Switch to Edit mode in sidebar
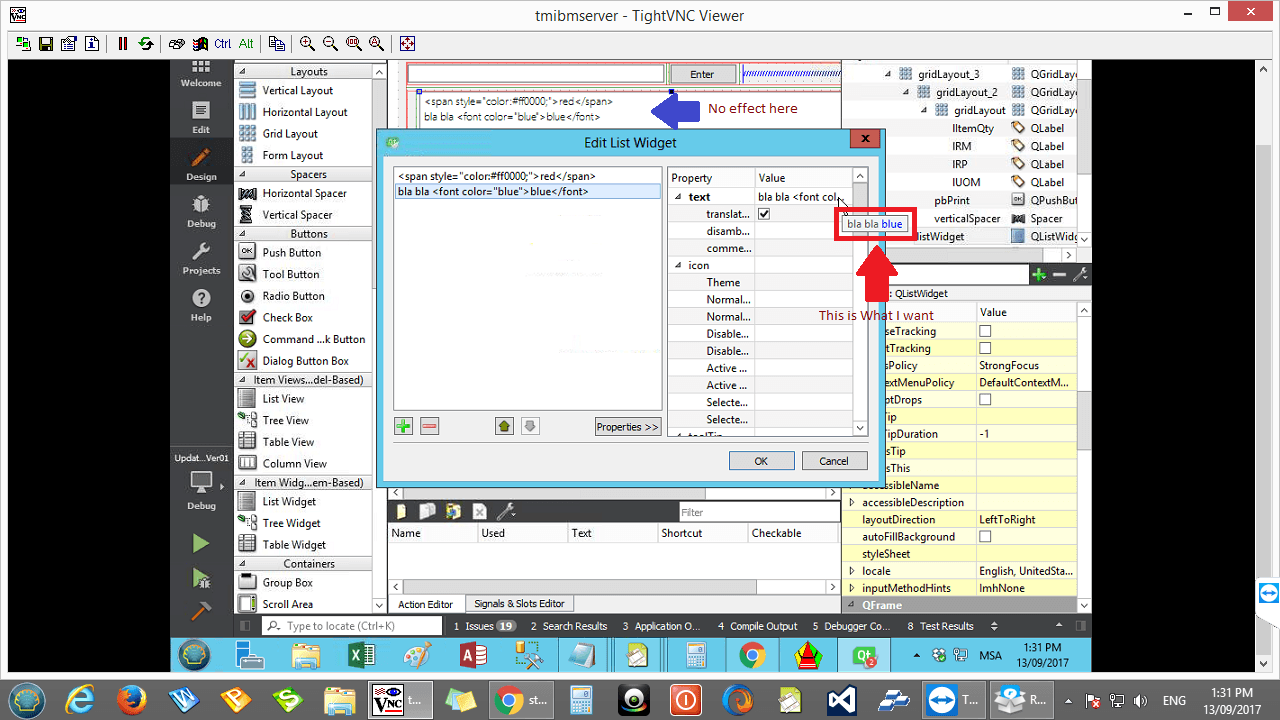The height and width of the screenshot is (720, 1280). click(x=201, y=116)
